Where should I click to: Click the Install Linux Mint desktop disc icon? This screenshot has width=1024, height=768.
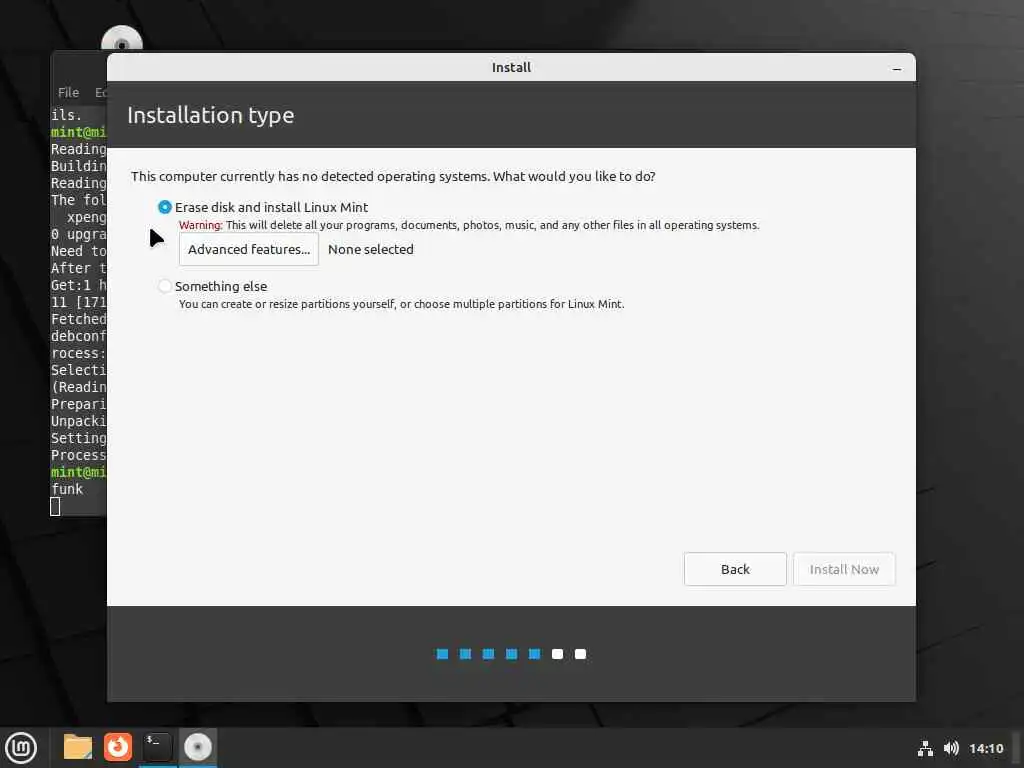click(121, 39)
